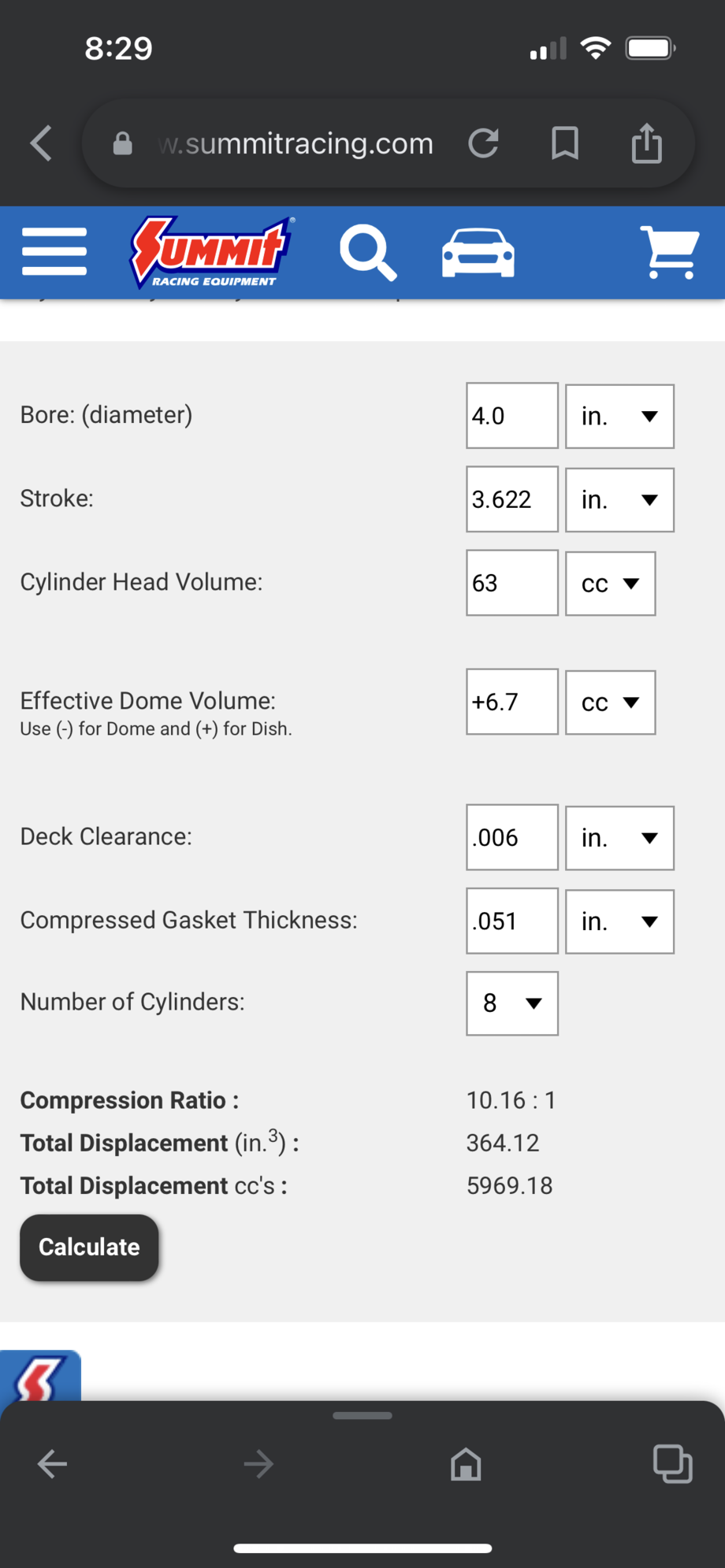725x1568 pixels.
Task: Open Deck Clearance unit dropdown
Action: pos(619,838)
